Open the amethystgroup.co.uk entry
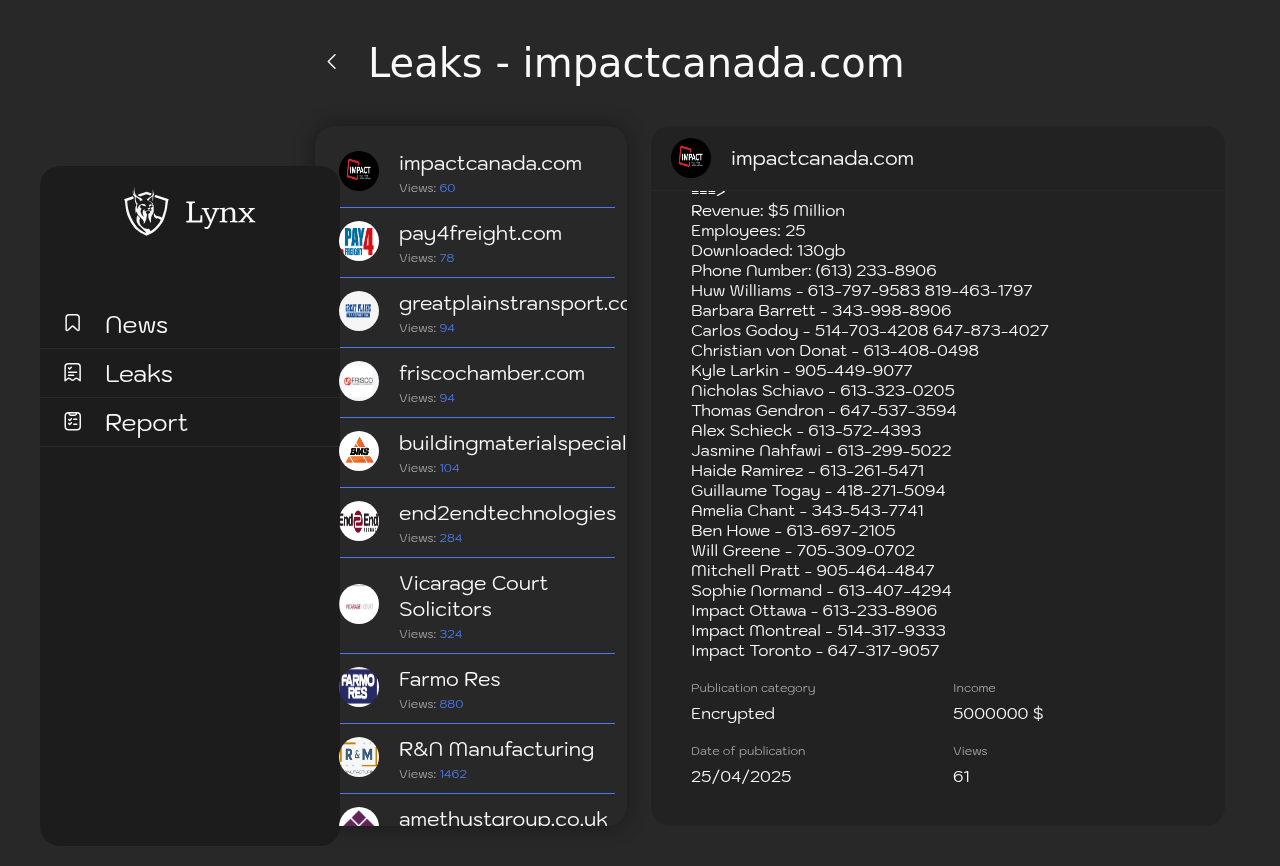This screenshot has height=866, width=1280. point(477,815)
